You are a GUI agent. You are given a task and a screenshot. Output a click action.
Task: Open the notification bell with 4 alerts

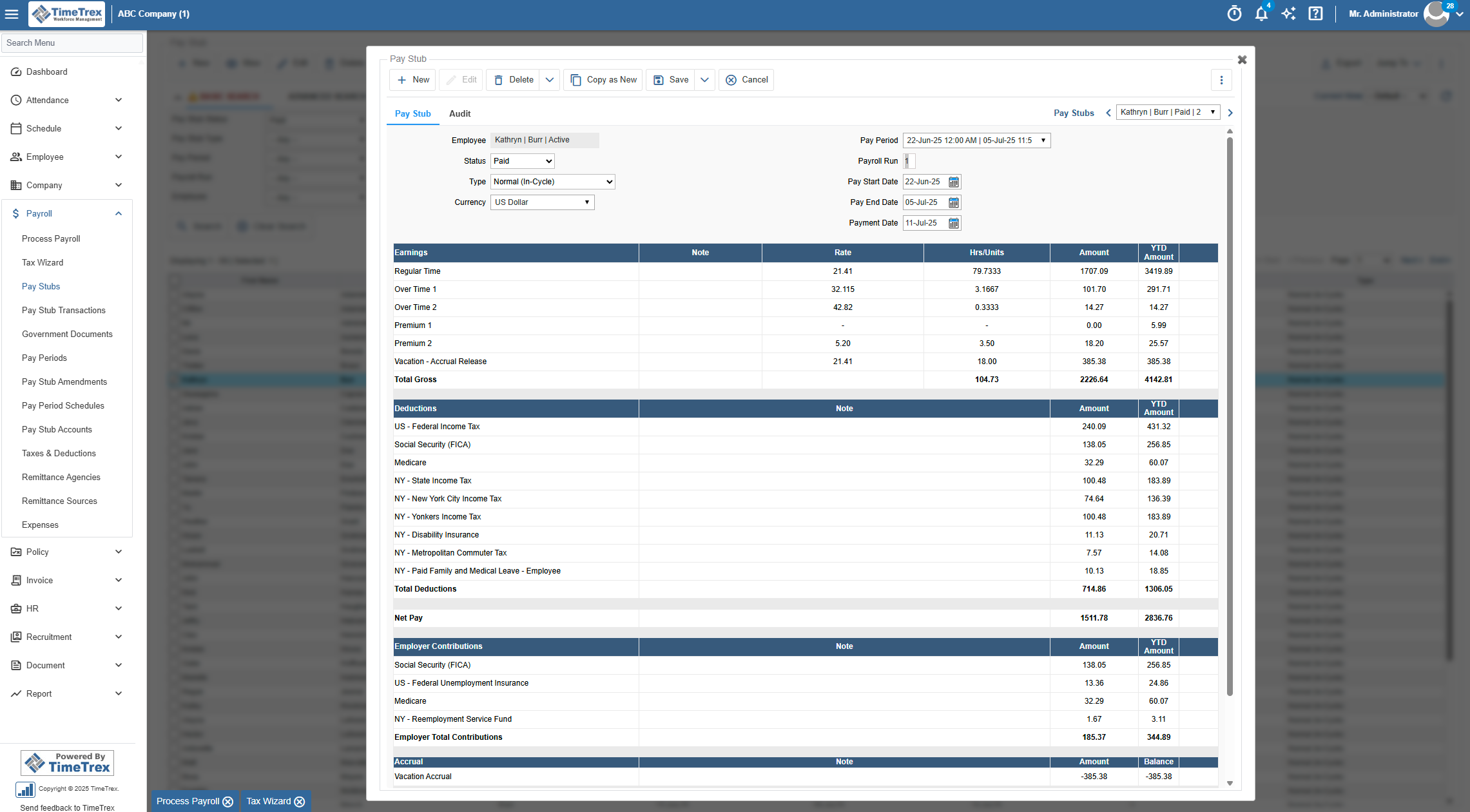click(1261, 14)
